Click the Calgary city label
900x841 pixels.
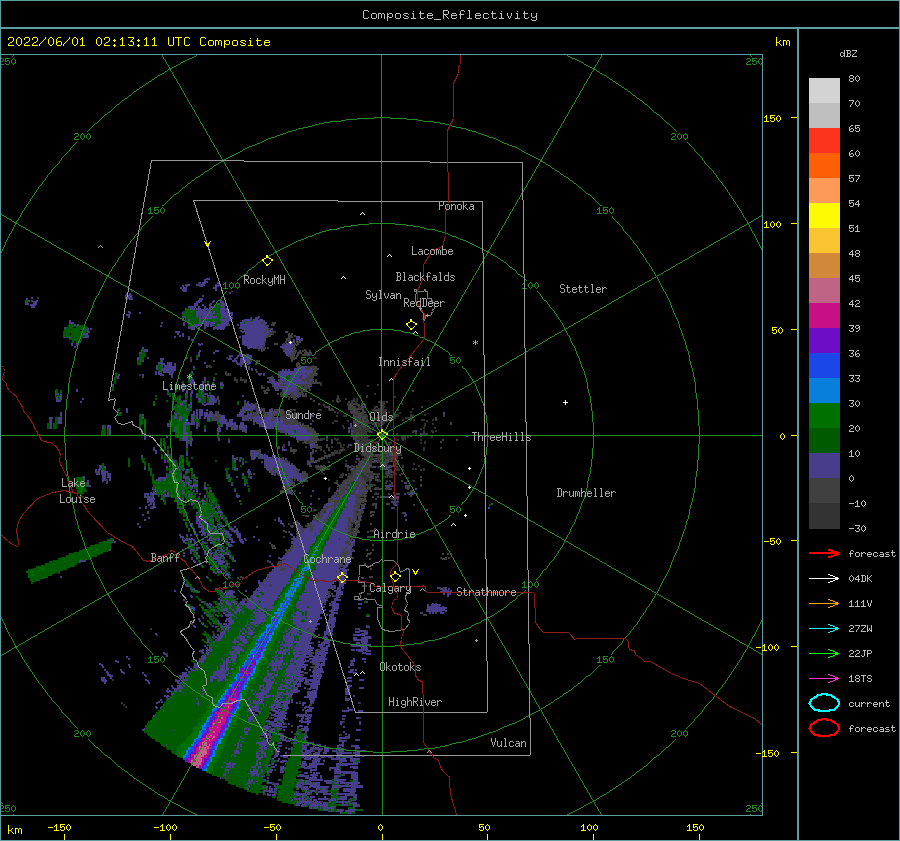(x=390, y=588)
